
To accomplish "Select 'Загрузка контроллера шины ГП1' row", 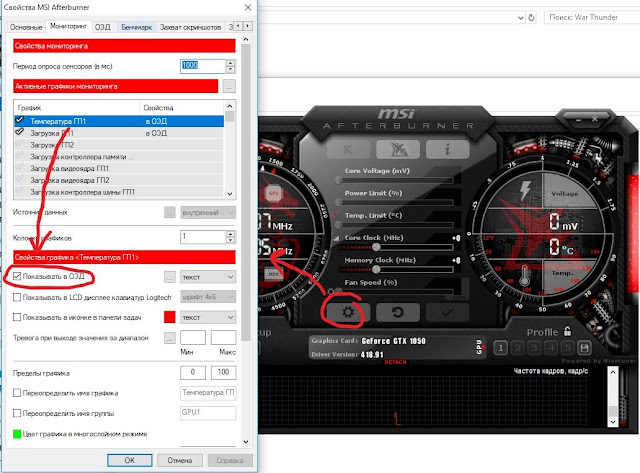I will [118, 192].
